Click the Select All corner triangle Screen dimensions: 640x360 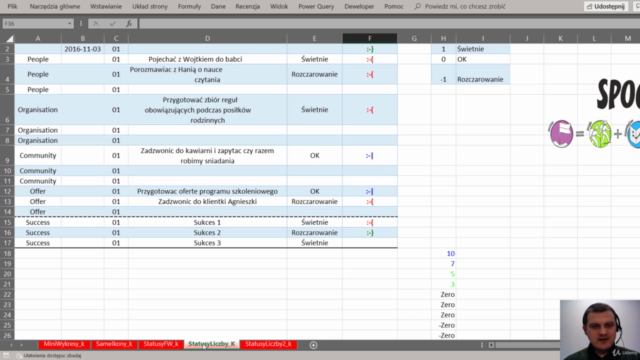click(9, 38)
